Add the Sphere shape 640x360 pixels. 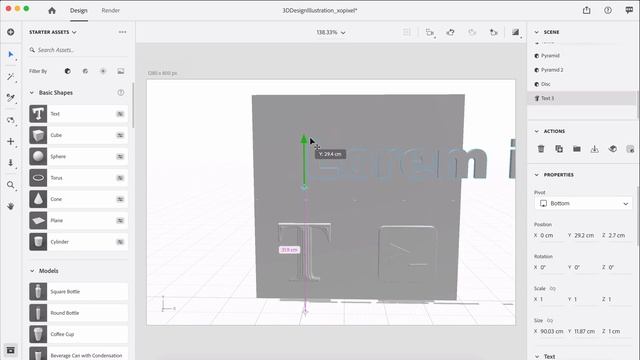78,156
